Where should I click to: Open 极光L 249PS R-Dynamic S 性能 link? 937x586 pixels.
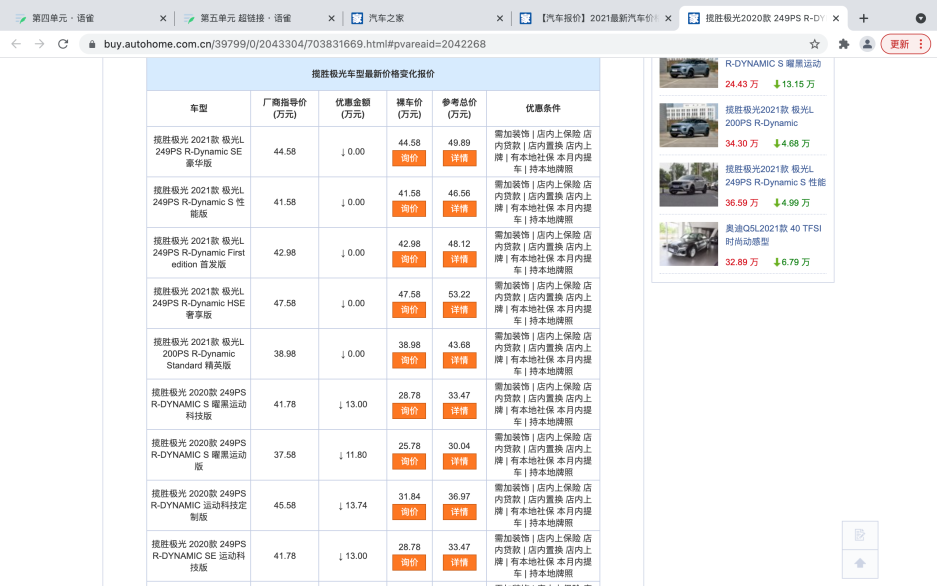pos(775,176)
